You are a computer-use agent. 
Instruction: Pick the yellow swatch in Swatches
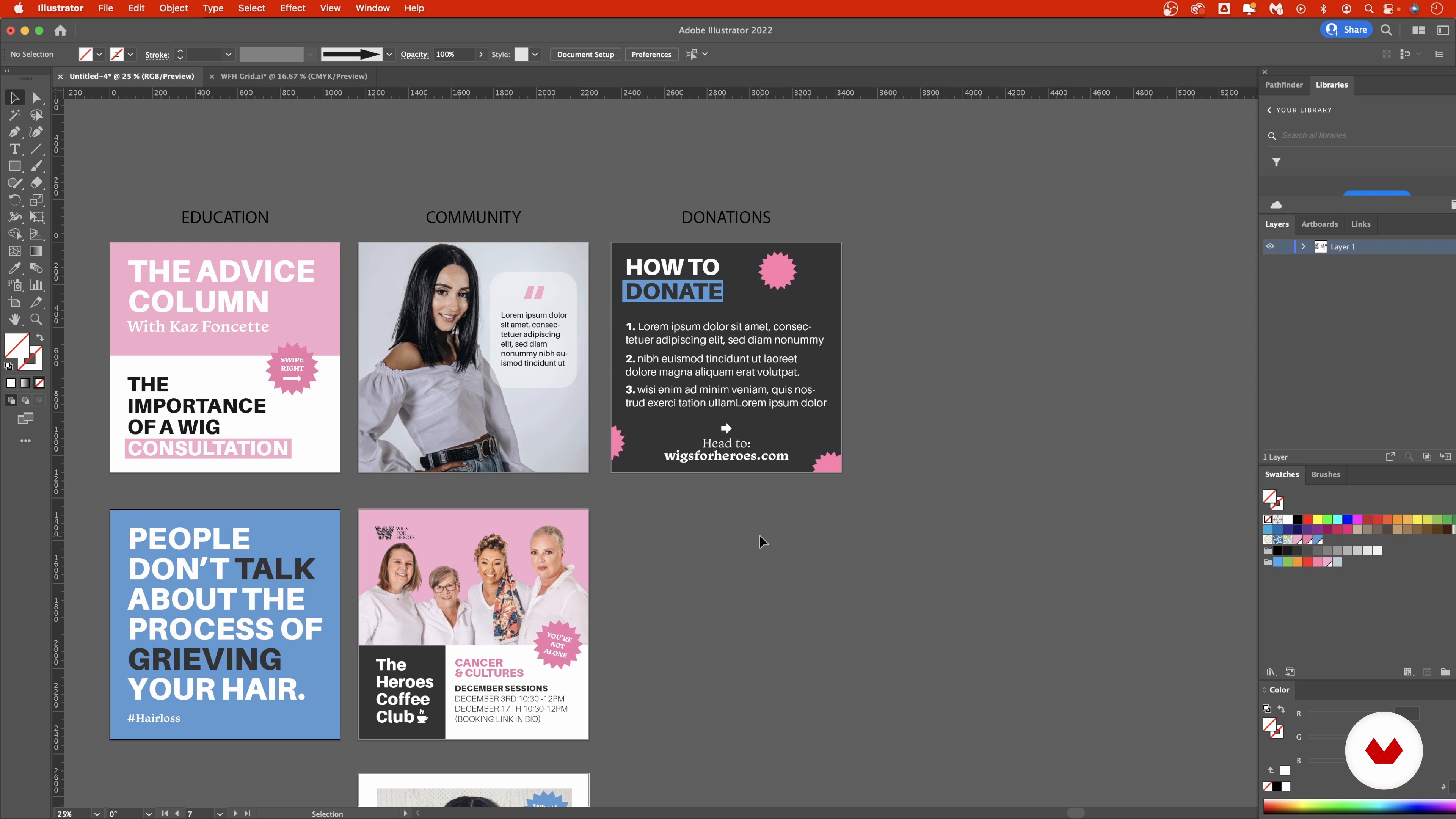pos(1318,519)
